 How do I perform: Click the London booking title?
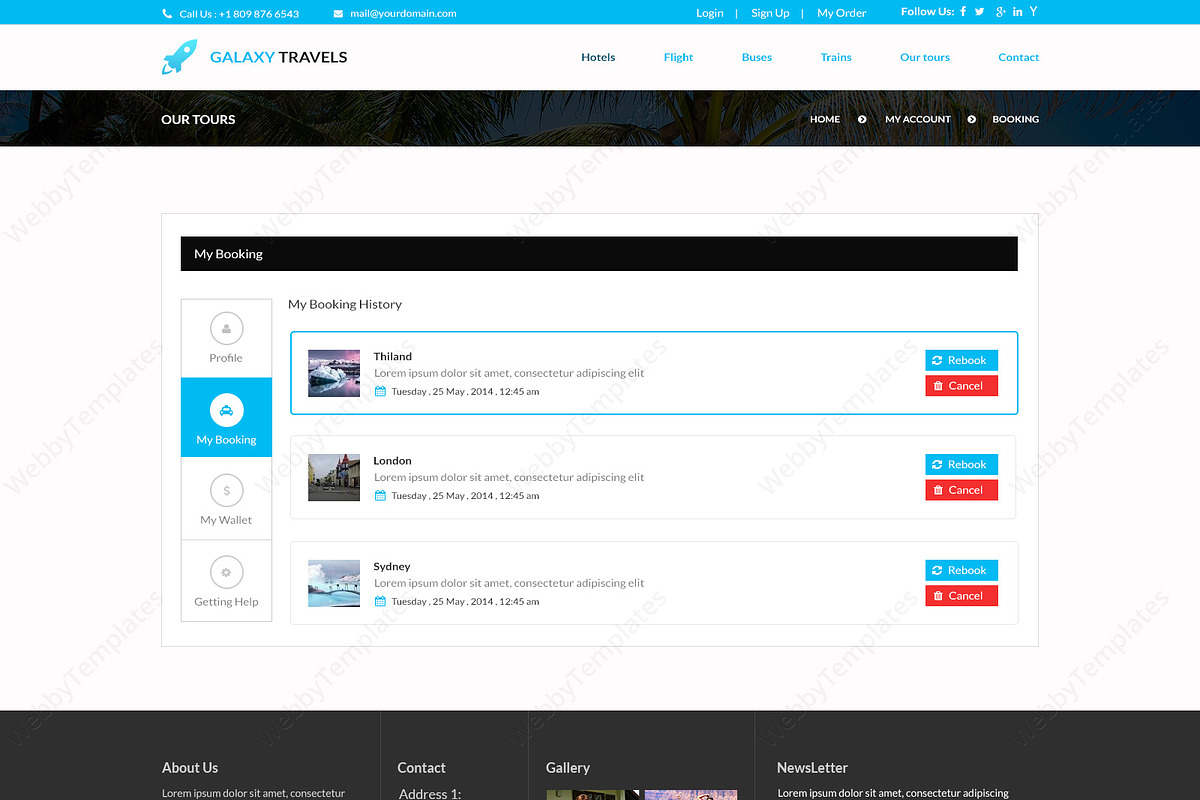[393, 461]
